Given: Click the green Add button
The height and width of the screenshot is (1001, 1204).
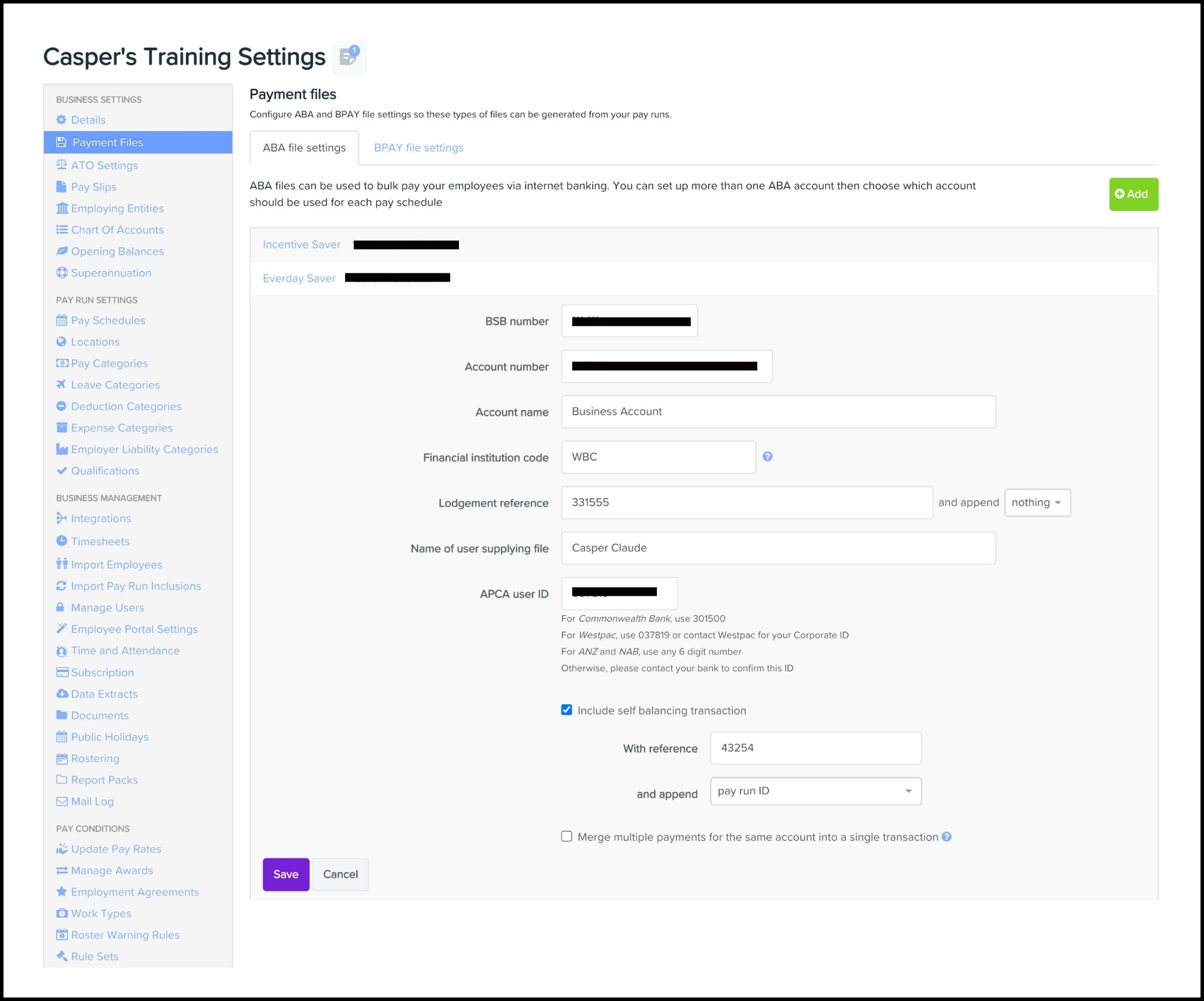Looking at the screenshot, I should click(1133, 194).
